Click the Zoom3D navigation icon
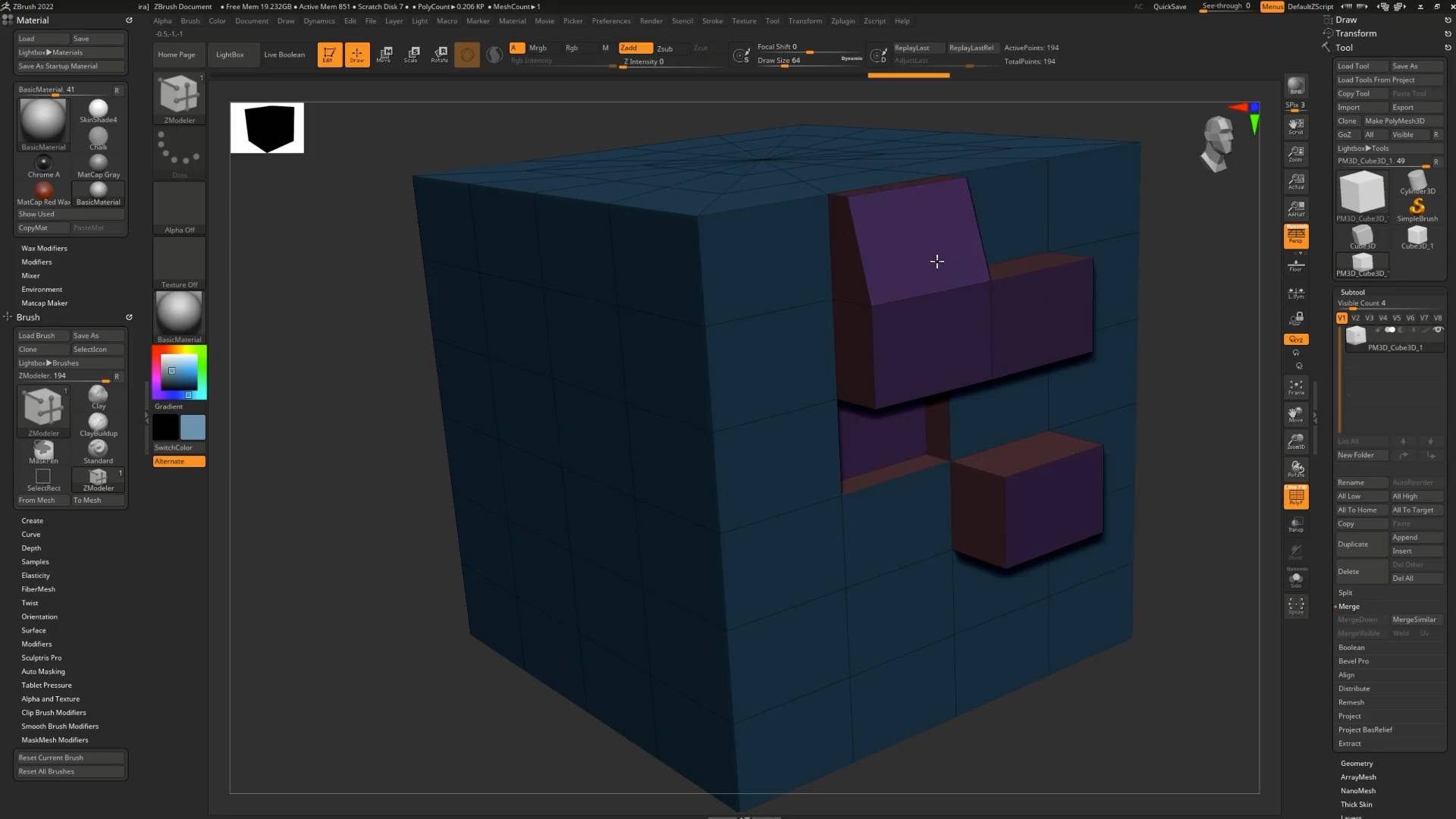The width and height of the screenshot is (1456, 819). 1296,441
